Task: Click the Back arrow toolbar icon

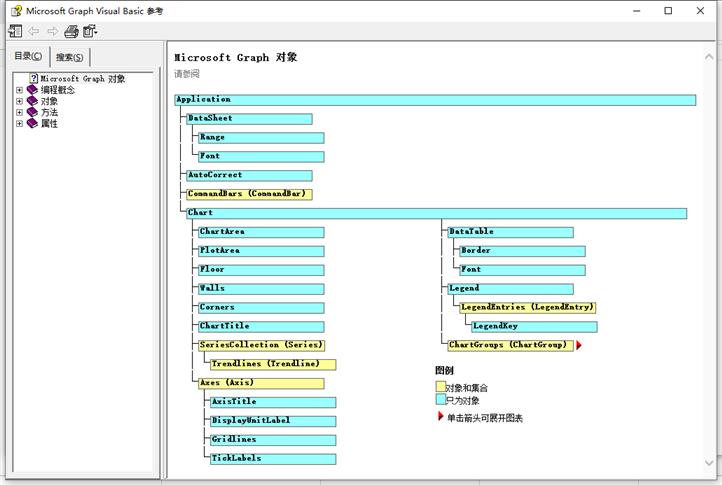Action: (x=34, y=31)
